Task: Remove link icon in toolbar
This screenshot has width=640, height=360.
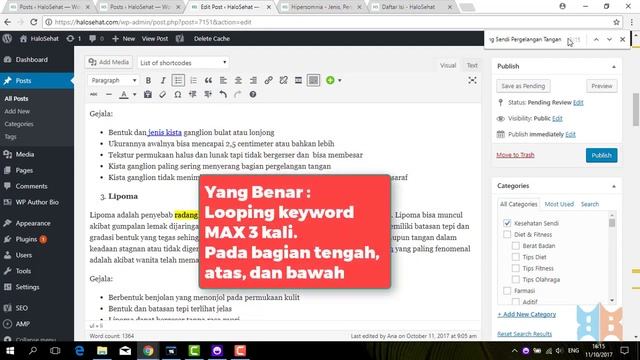Action: pyautogui.click(x=283, y=80)
